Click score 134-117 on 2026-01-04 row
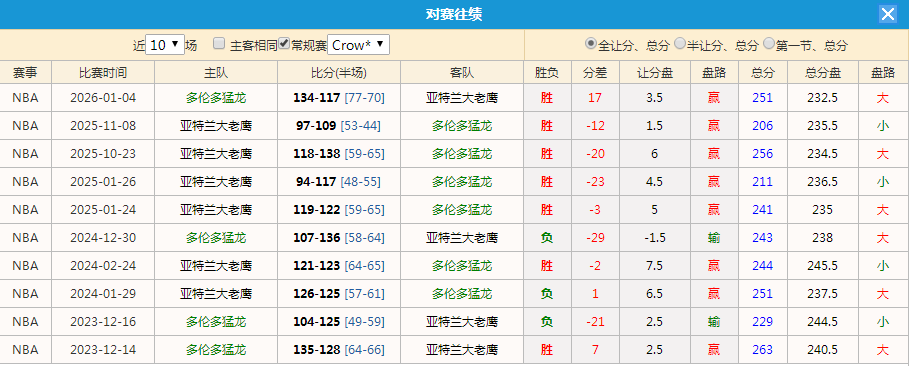This screenshot has width=909, height=366. [x=317, y=97]
